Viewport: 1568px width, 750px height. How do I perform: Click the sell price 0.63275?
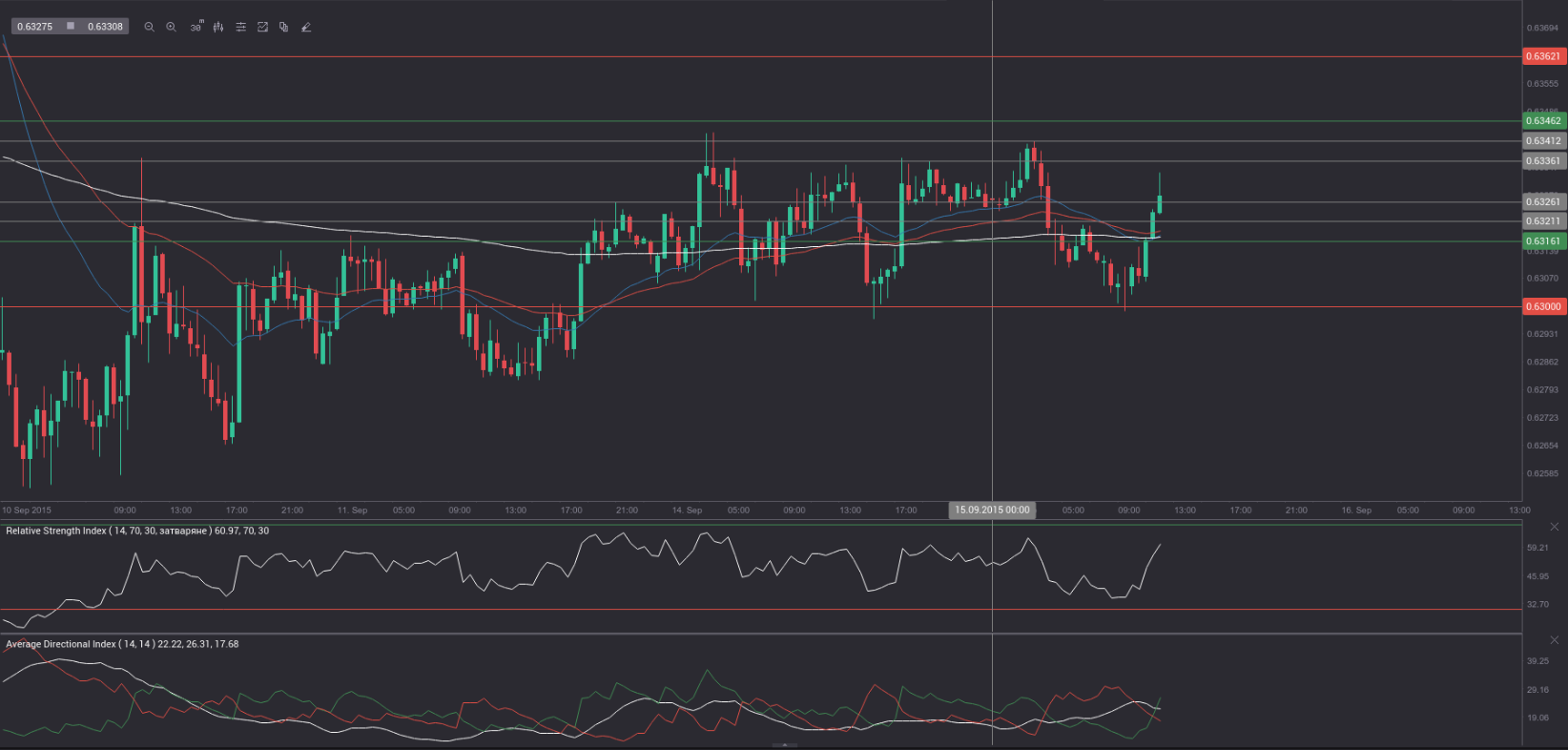35,27
